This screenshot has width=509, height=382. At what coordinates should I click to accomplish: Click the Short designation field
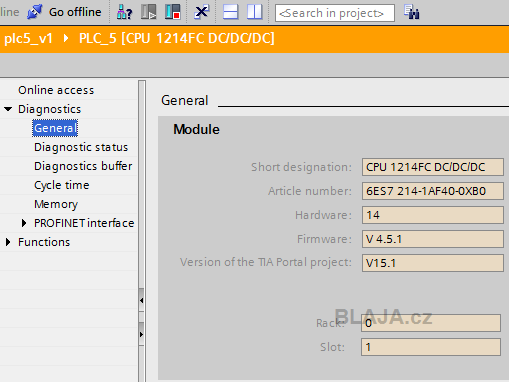coord(433,167)
